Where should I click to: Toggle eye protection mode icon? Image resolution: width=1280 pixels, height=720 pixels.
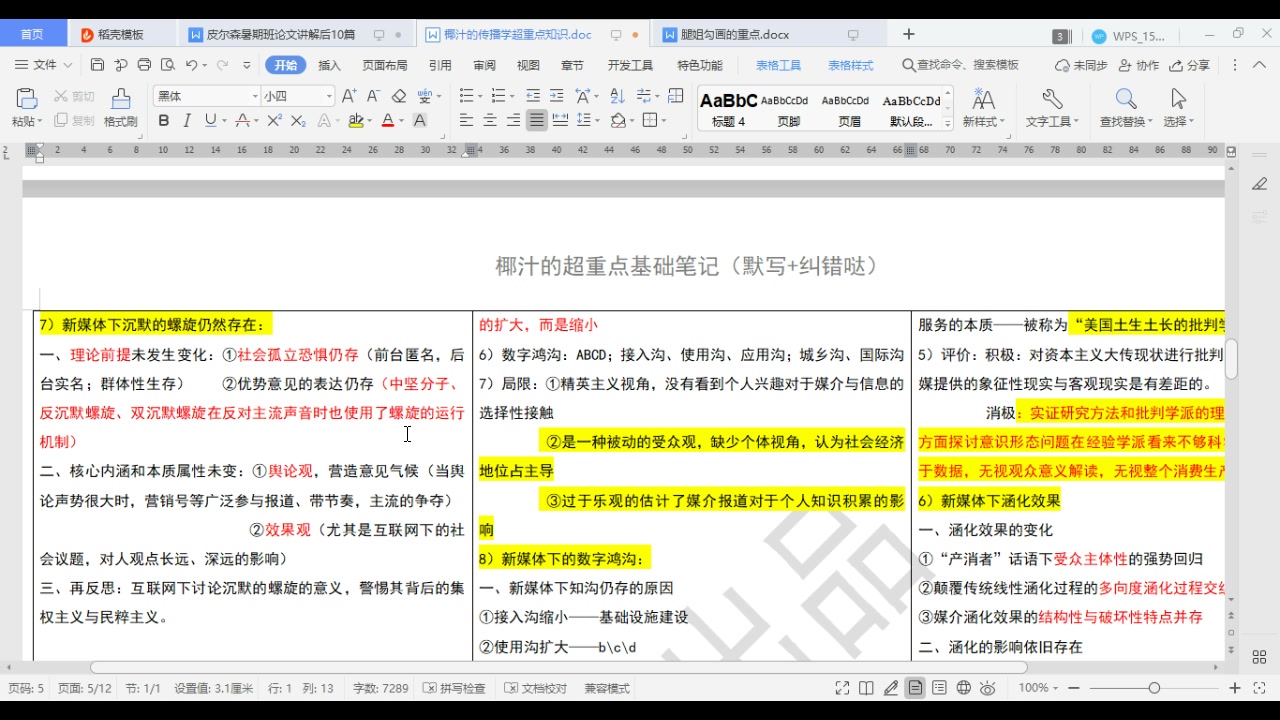point(988,688)
